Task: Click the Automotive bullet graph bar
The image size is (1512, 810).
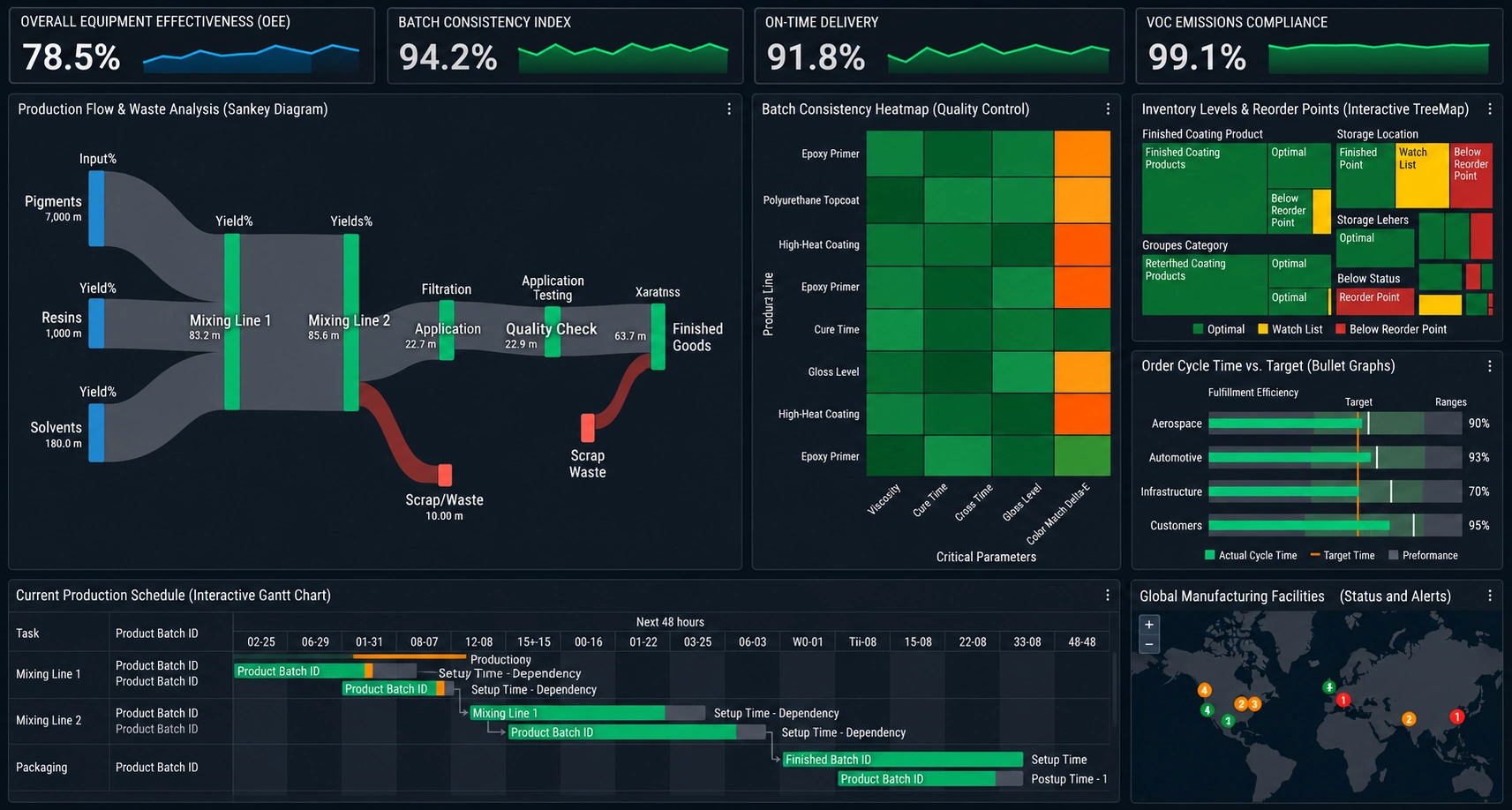Action: [x=1335, y=457]
